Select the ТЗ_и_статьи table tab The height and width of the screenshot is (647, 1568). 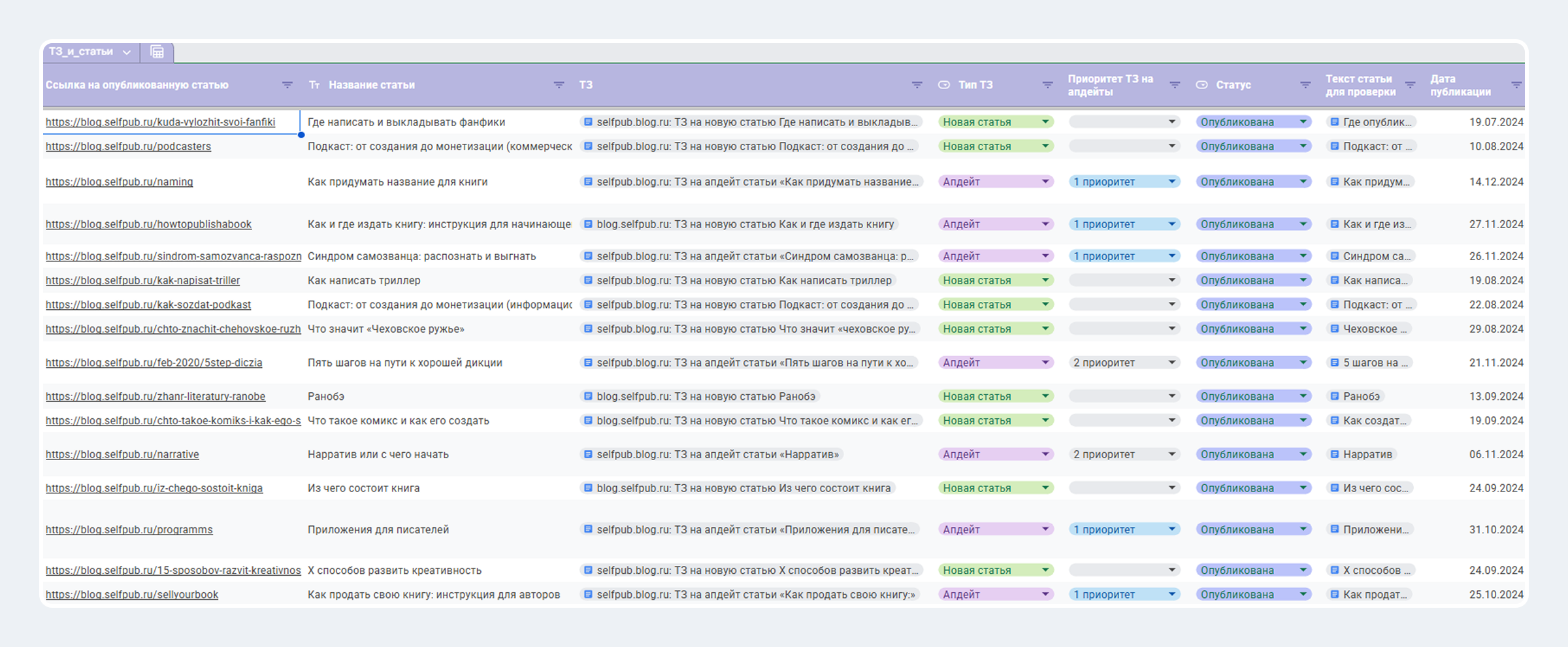(x=81, y=52)
